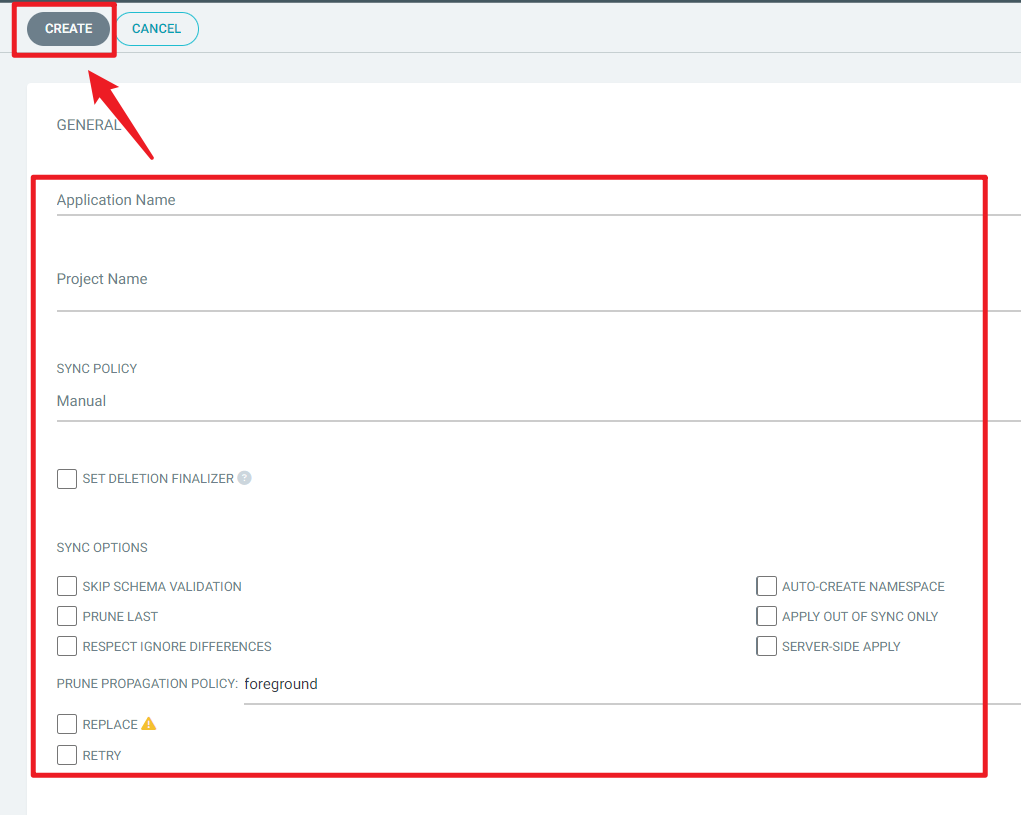The height and width of the screenshot is (815, 1021).
Task: Click the SYNC OPTIONS label
Action: tap(102, 547)
